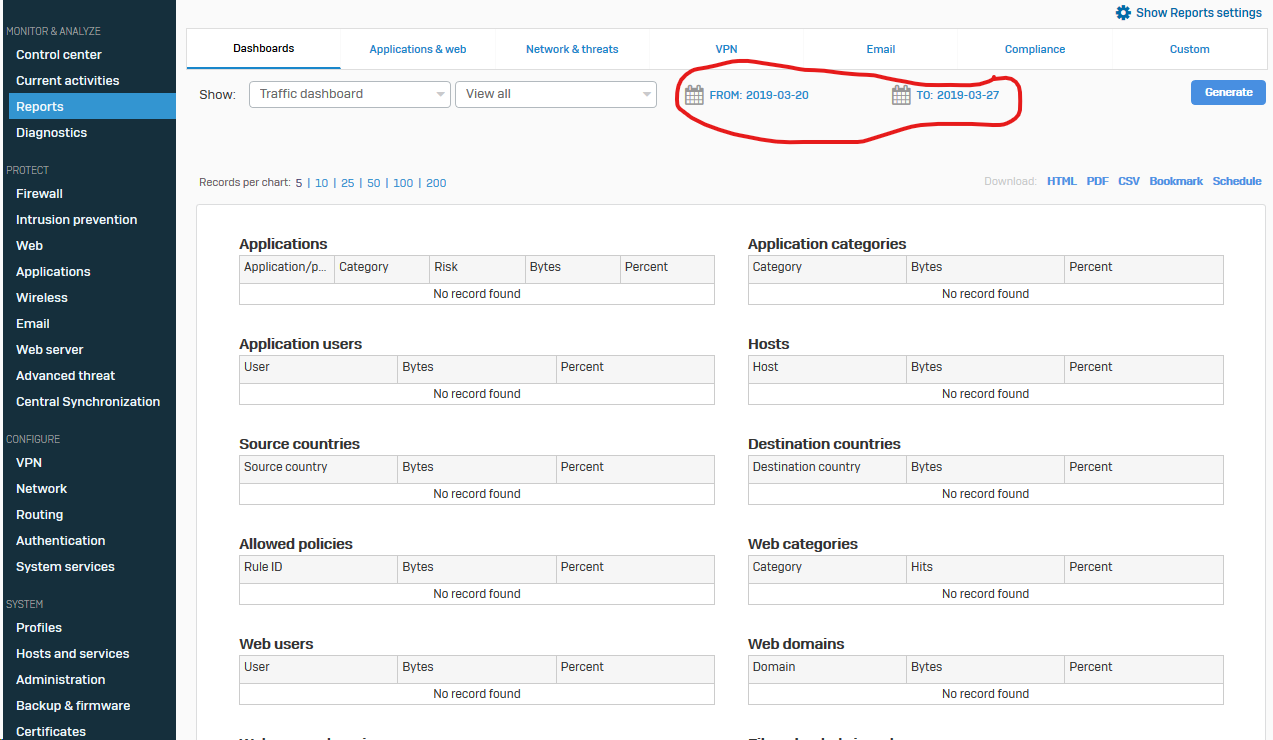Open the Schedule report link

pos(1237,181)
